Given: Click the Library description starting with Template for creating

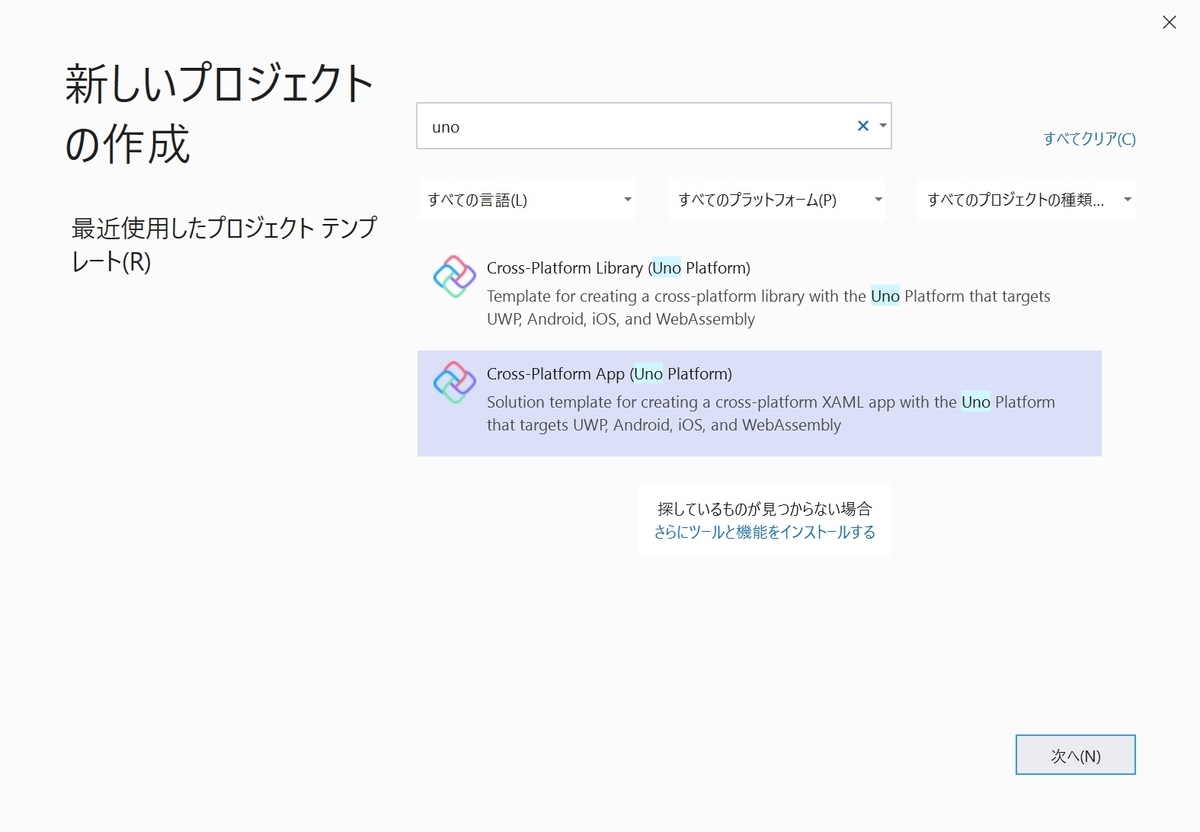Looking at the screenshot, I should tap(768, 308).
